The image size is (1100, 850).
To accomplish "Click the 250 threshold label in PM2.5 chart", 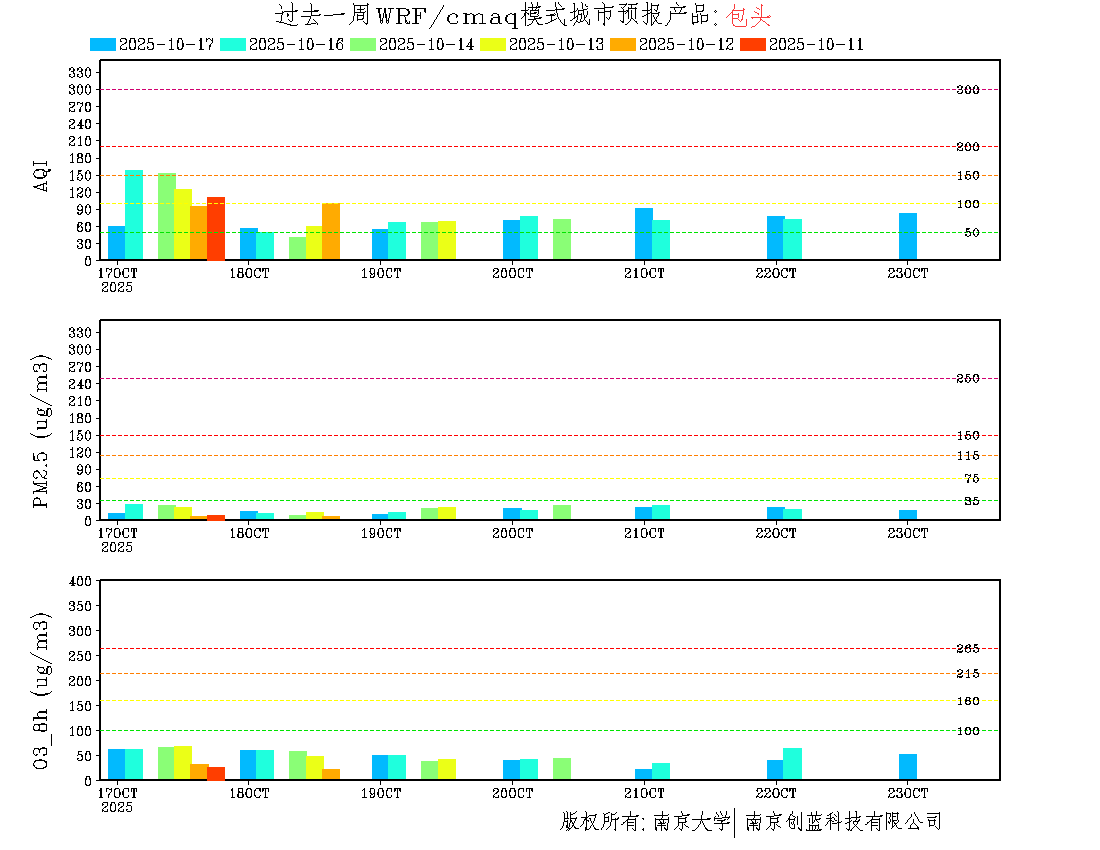I will pyautogui.click(x=967, y=379).
